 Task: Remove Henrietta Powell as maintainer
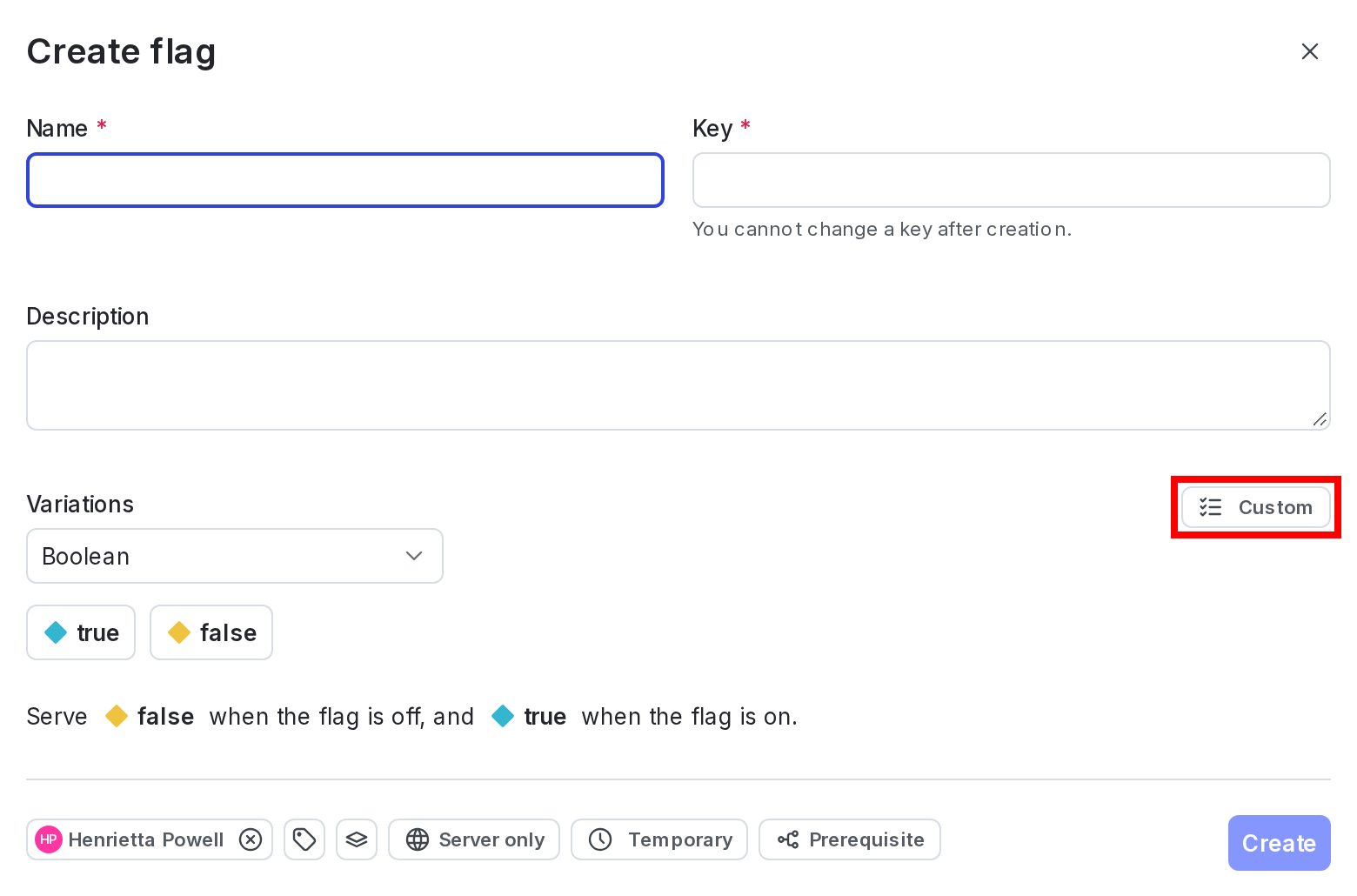click(251, 839)
